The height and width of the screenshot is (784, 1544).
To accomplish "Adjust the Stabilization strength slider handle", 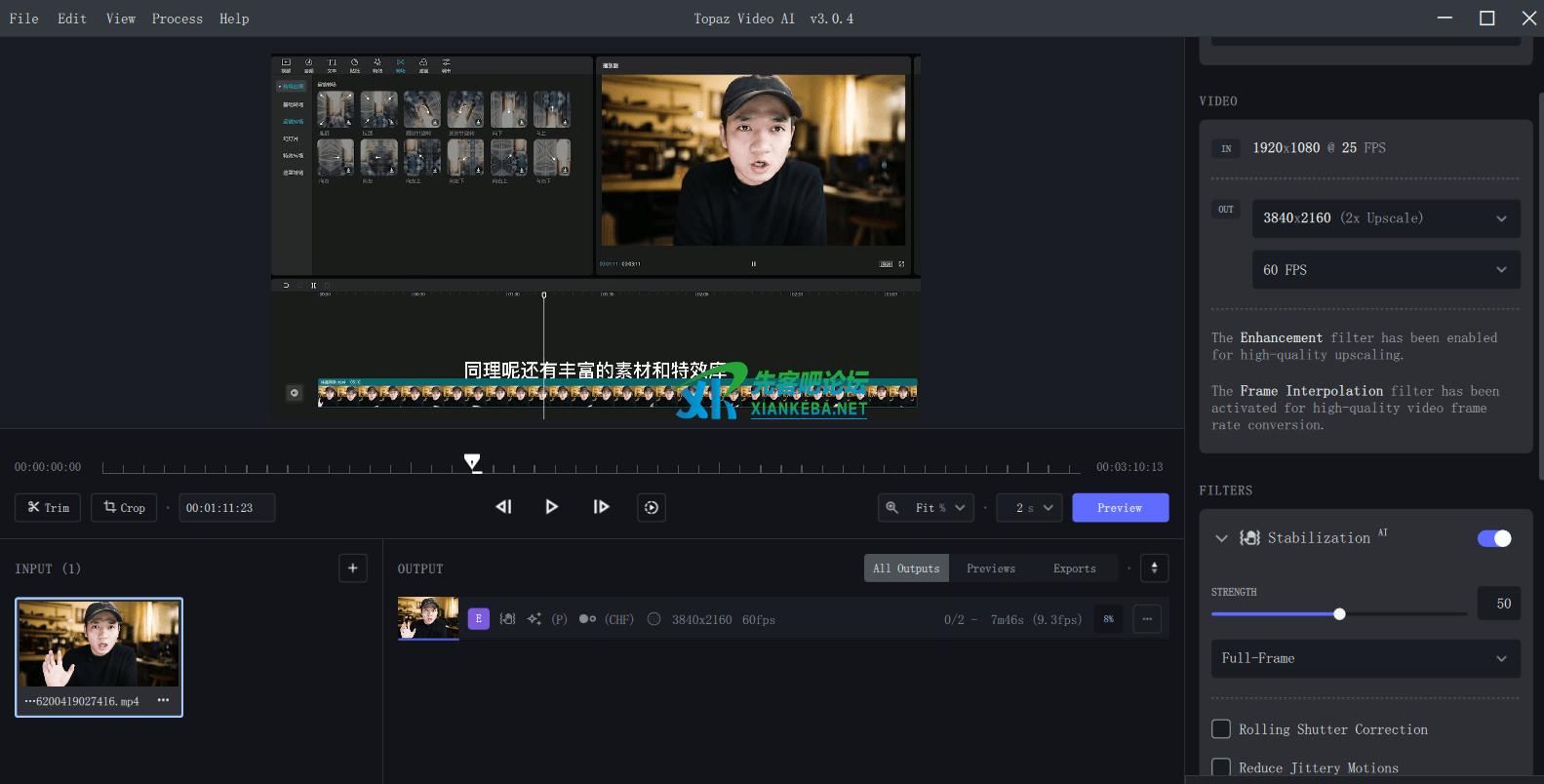I will tap(1339, 614).
